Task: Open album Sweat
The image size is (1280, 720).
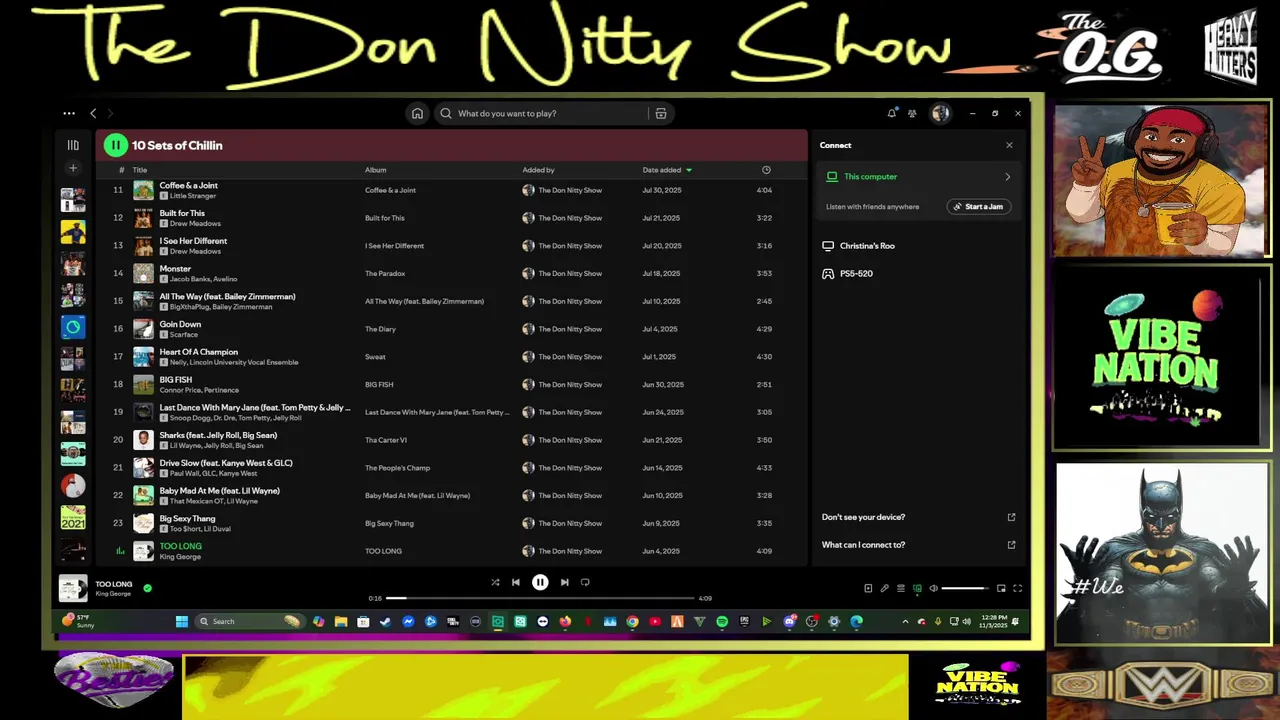Action: click(x=375, y=357)
